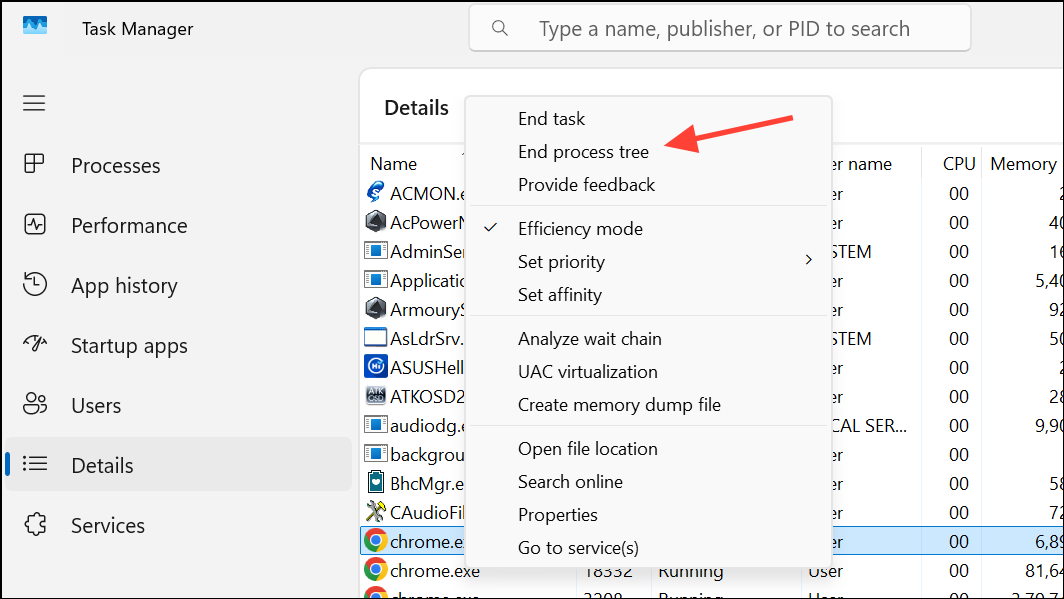This screenshot has height=599, width=1064.
Task: Open Properties for the selected process
Action: [558, 514]
